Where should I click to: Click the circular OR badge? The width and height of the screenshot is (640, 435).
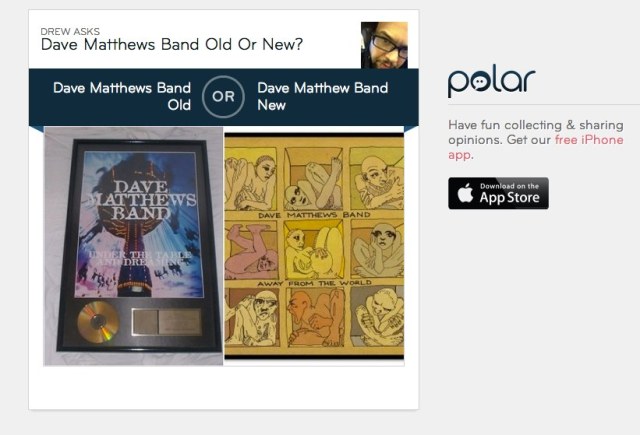click(223, 97)
